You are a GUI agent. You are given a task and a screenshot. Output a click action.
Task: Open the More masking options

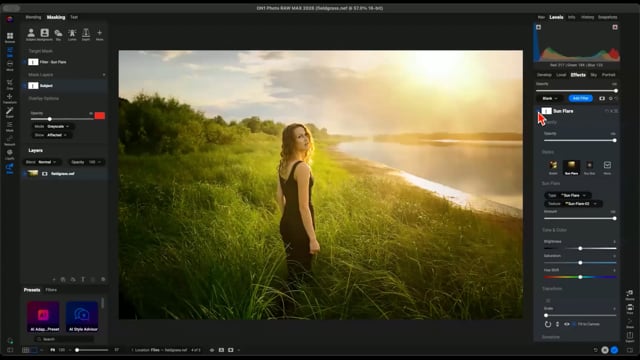pos(100,34)
